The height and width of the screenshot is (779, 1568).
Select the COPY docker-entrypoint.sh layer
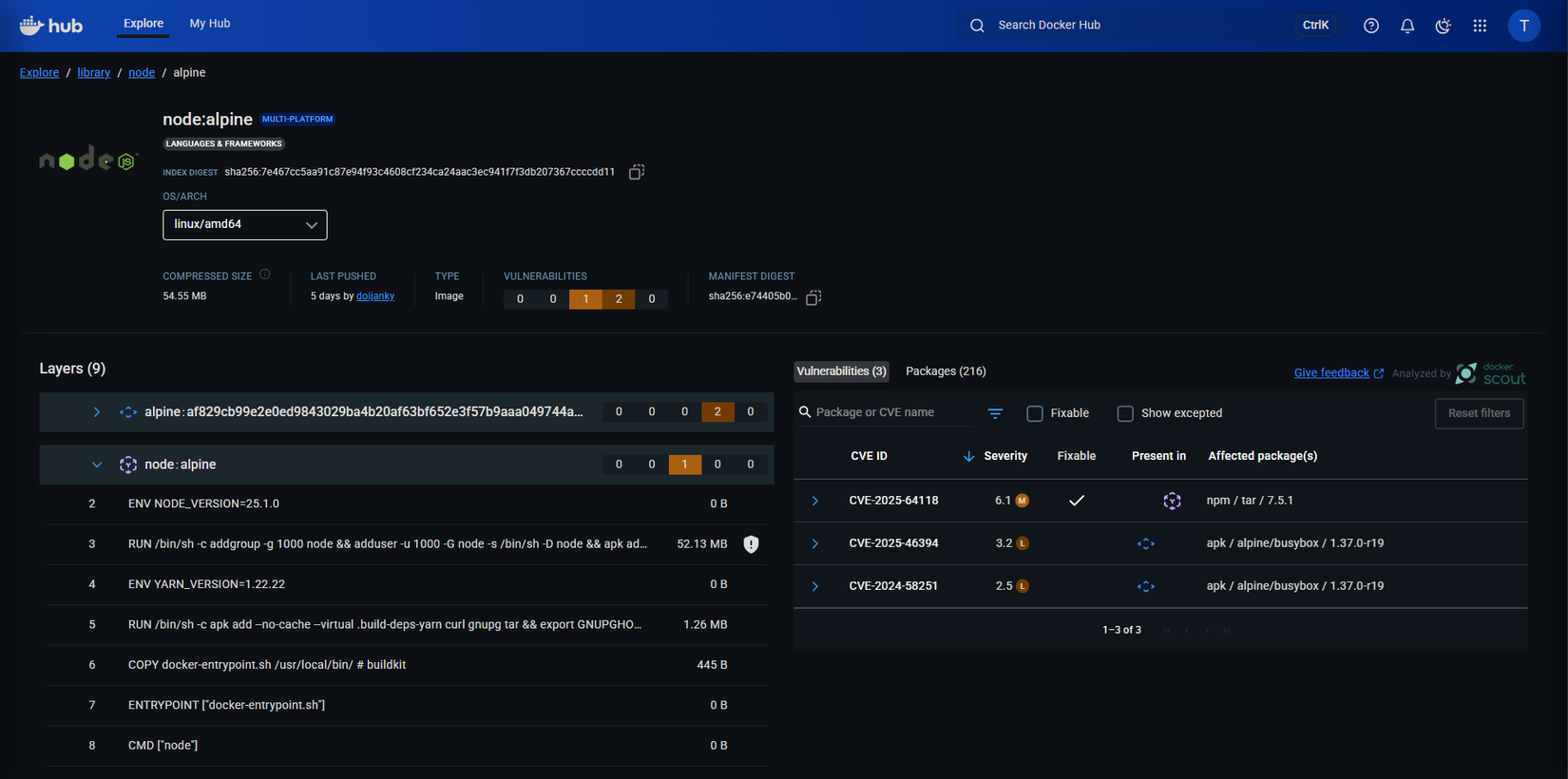(x=407, y=665)
